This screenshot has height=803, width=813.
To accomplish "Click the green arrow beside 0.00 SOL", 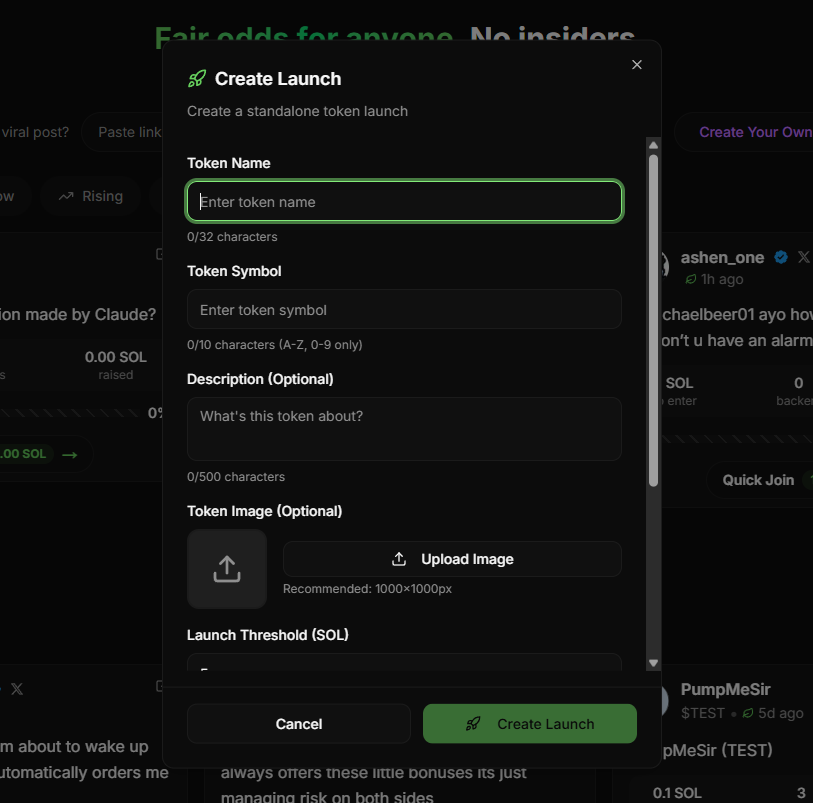I will tap(70, 454).
